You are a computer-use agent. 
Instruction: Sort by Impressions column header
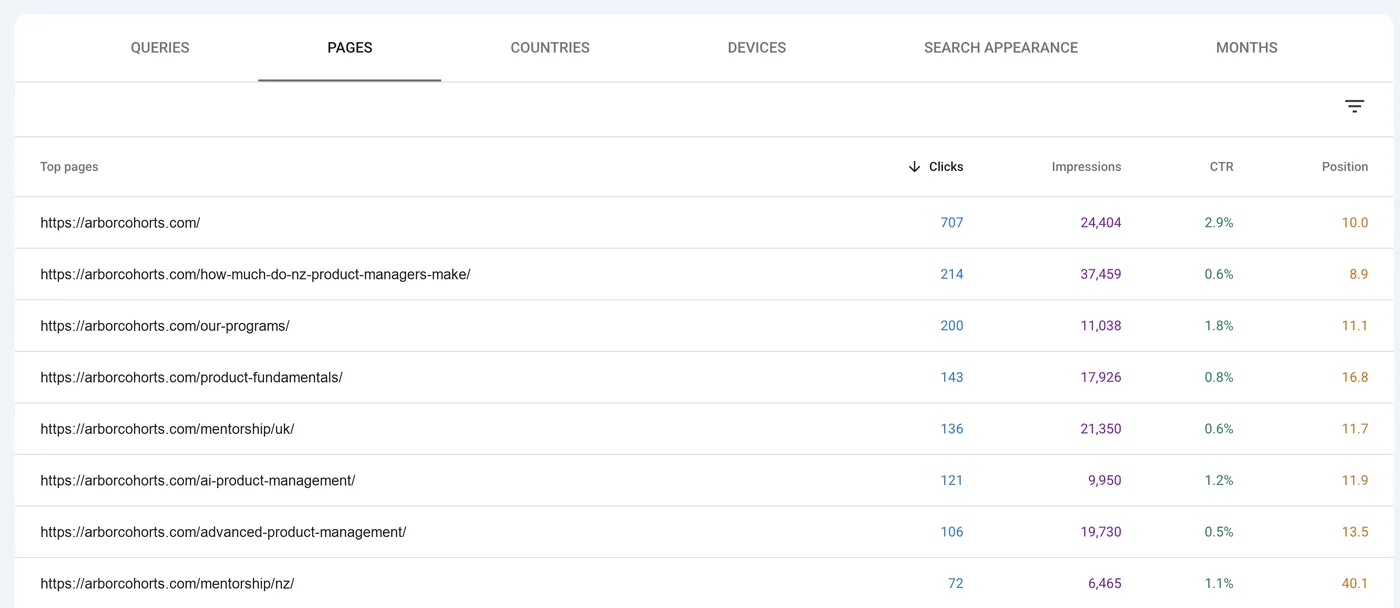tap(1086, 167)
